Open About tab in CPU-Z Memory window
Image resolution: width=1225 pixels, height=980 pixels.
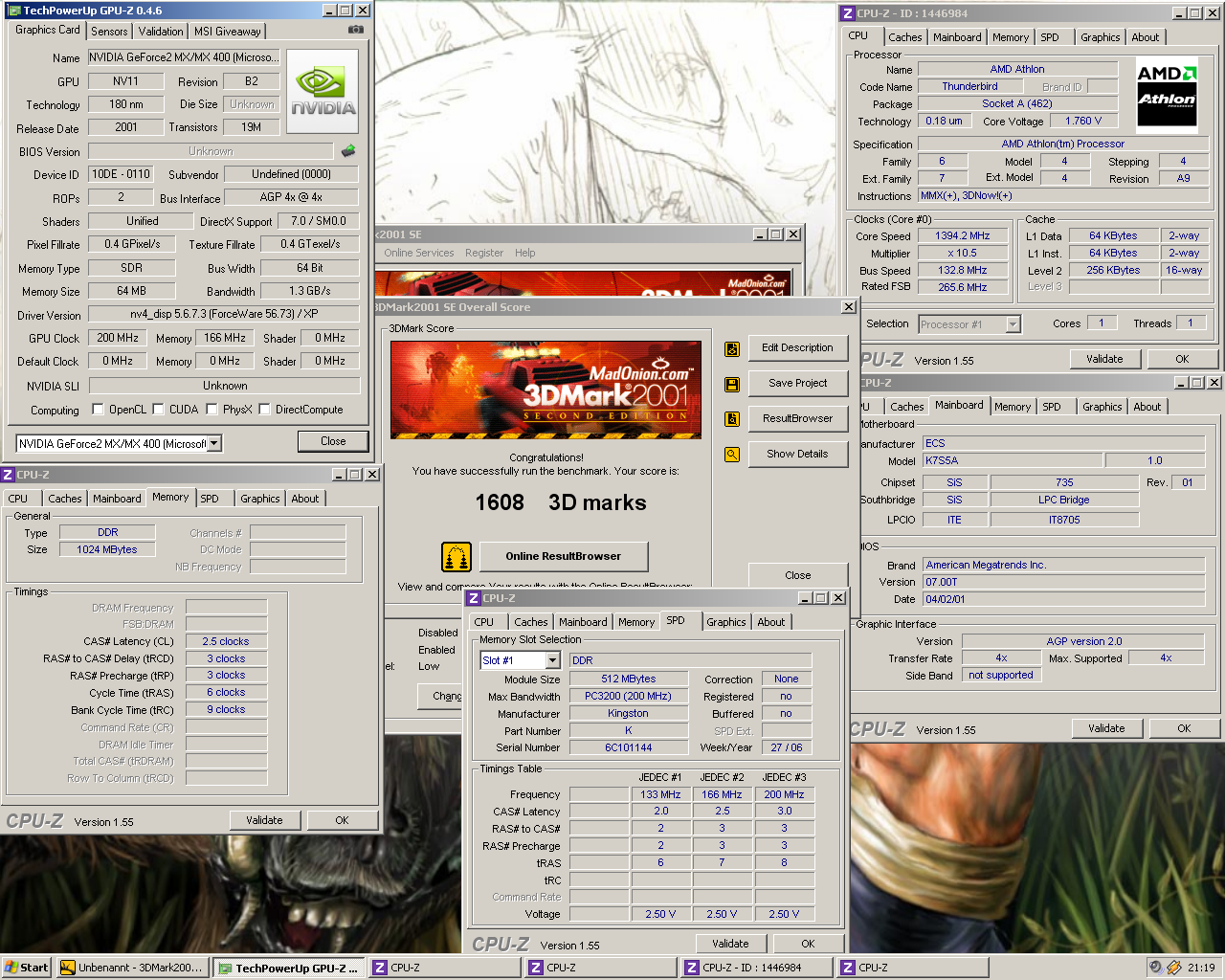tap(305, 499)
